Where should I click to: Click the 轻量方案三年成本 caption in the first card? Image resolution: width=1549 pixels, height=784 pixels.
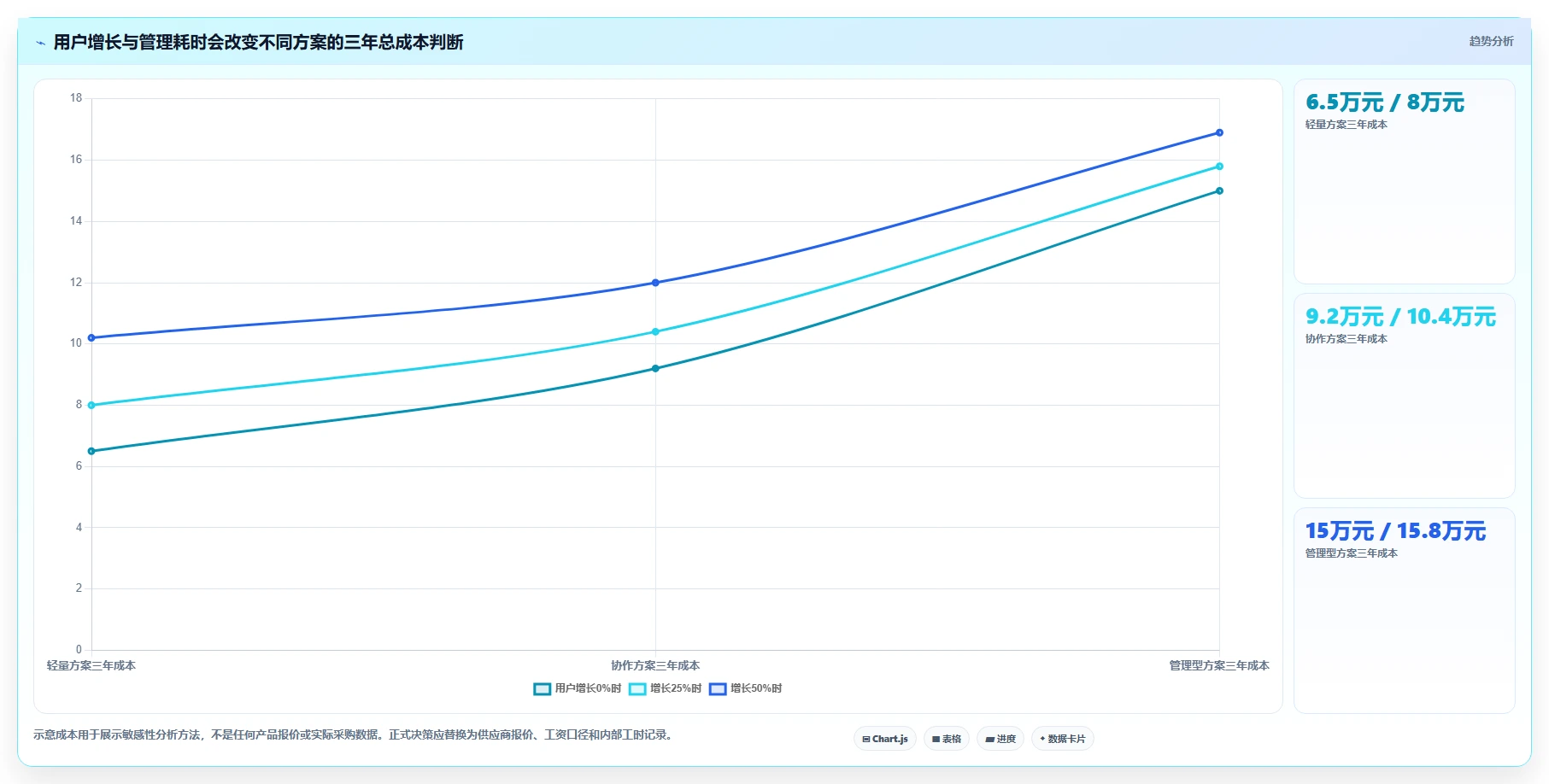click(x=1347, y=125)
